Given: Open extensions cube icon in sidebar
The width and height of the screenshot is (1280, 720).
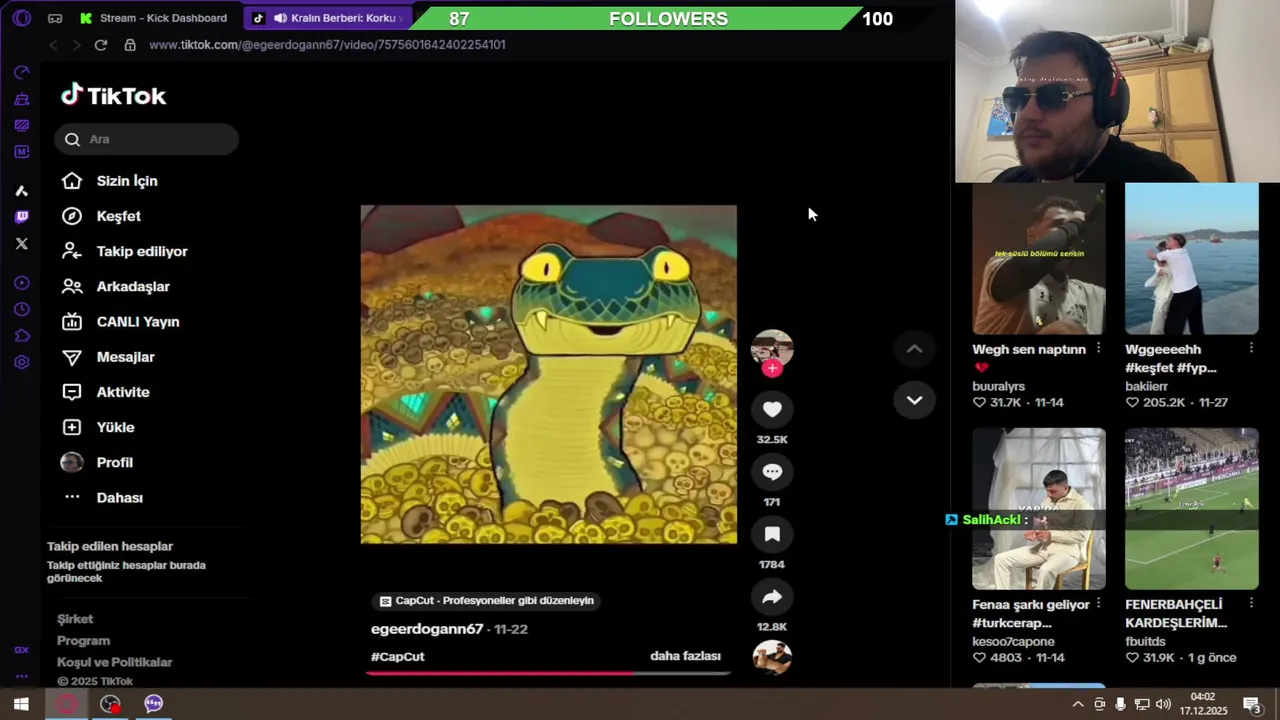Looking at the screenshot, I should click(x=22, y=336).
